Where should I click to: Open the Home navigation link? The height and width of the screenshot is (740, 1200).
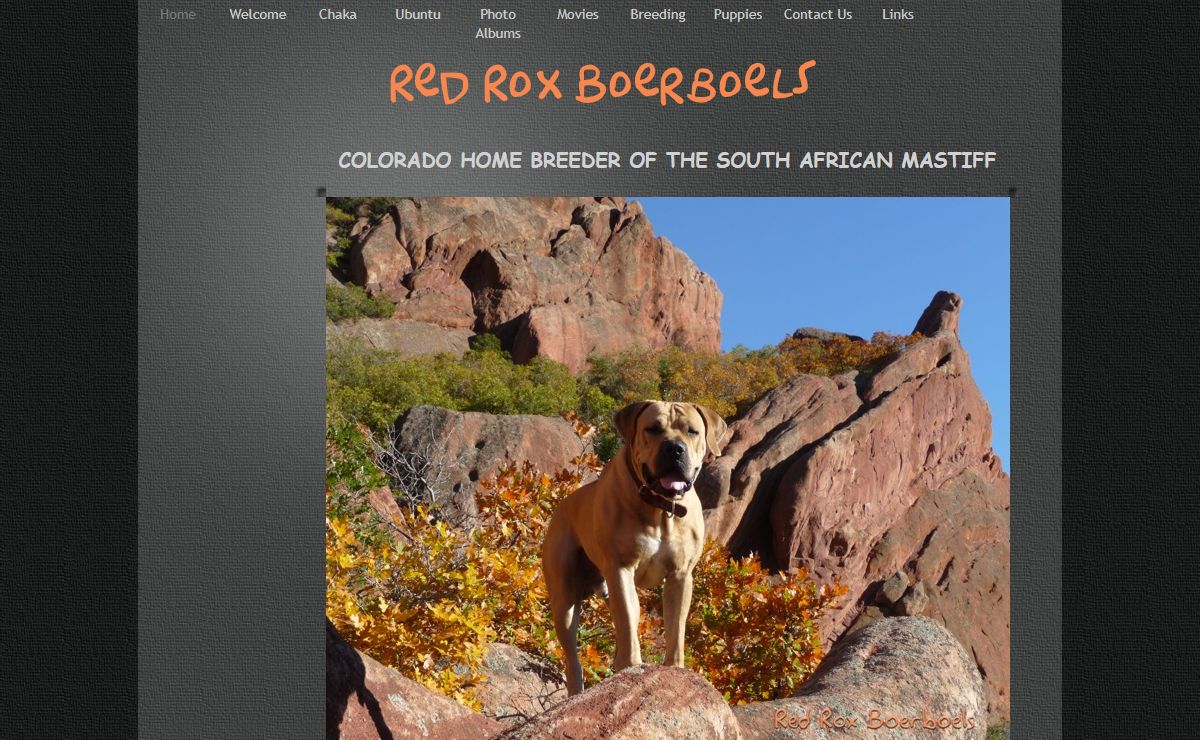pos(178,14)
